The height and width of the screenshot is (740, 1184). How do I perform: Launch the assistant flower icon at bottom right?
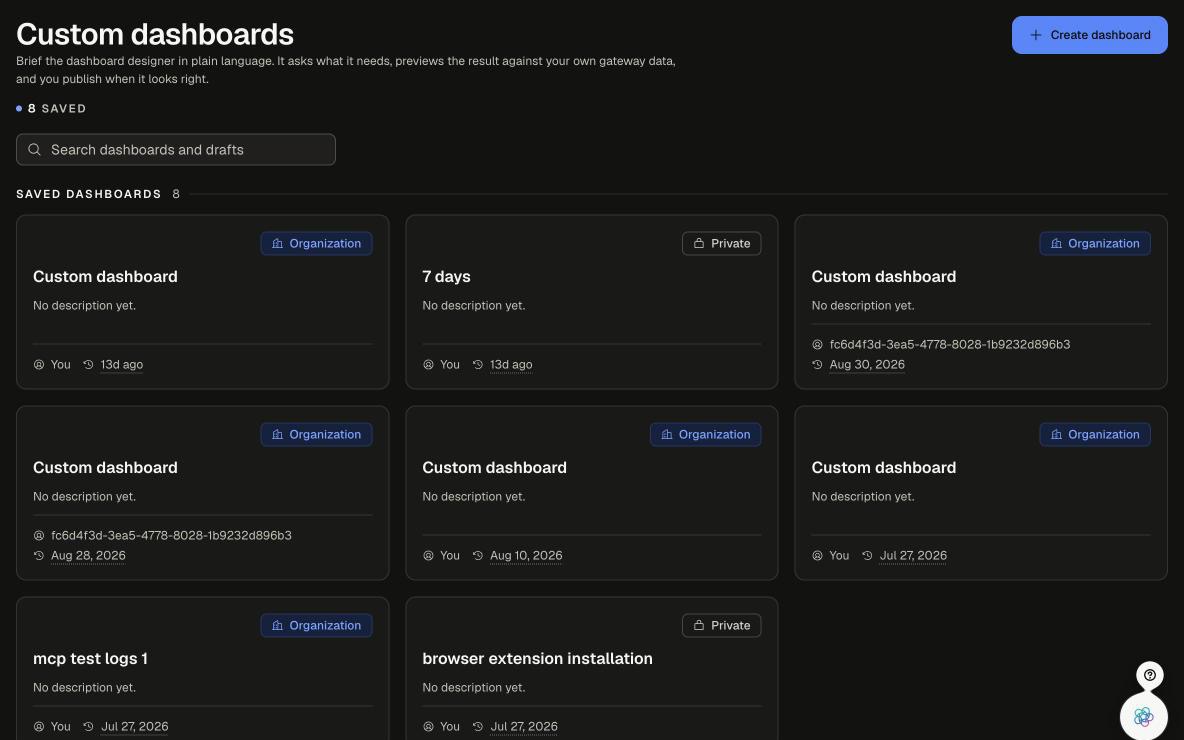click(1143, 716)
